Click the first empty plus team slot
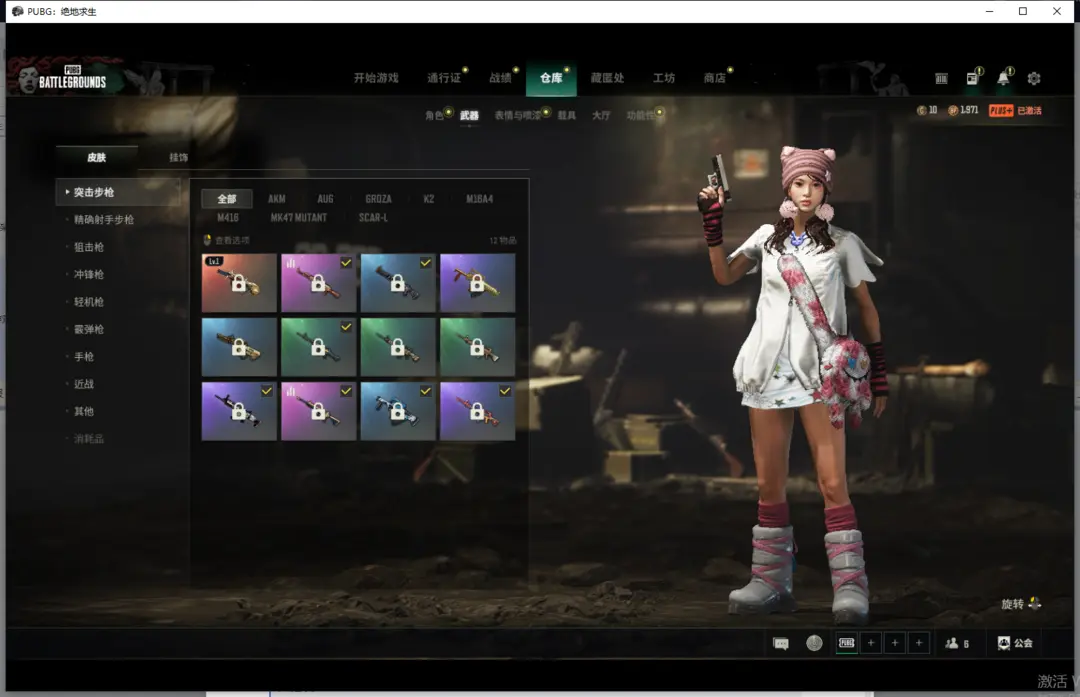 click(x=871, y=643)
